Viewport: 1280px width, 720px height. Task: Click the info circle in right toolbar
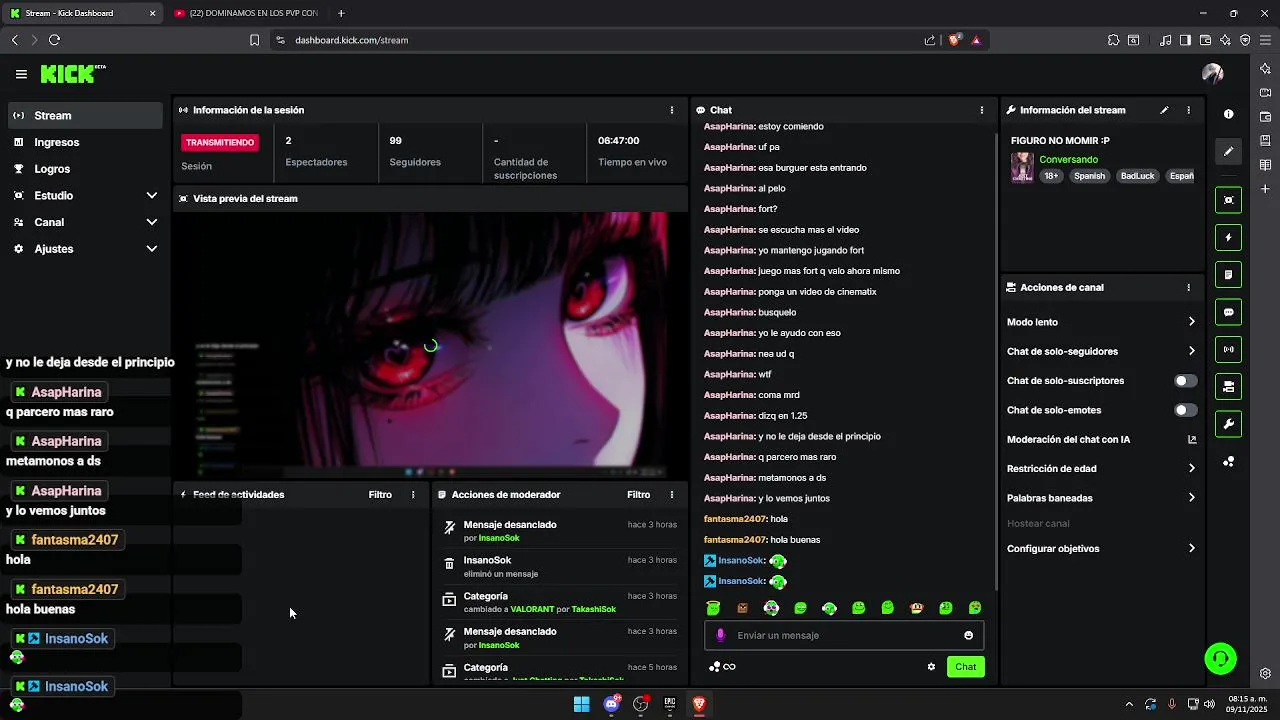[x=1228, y=114]
